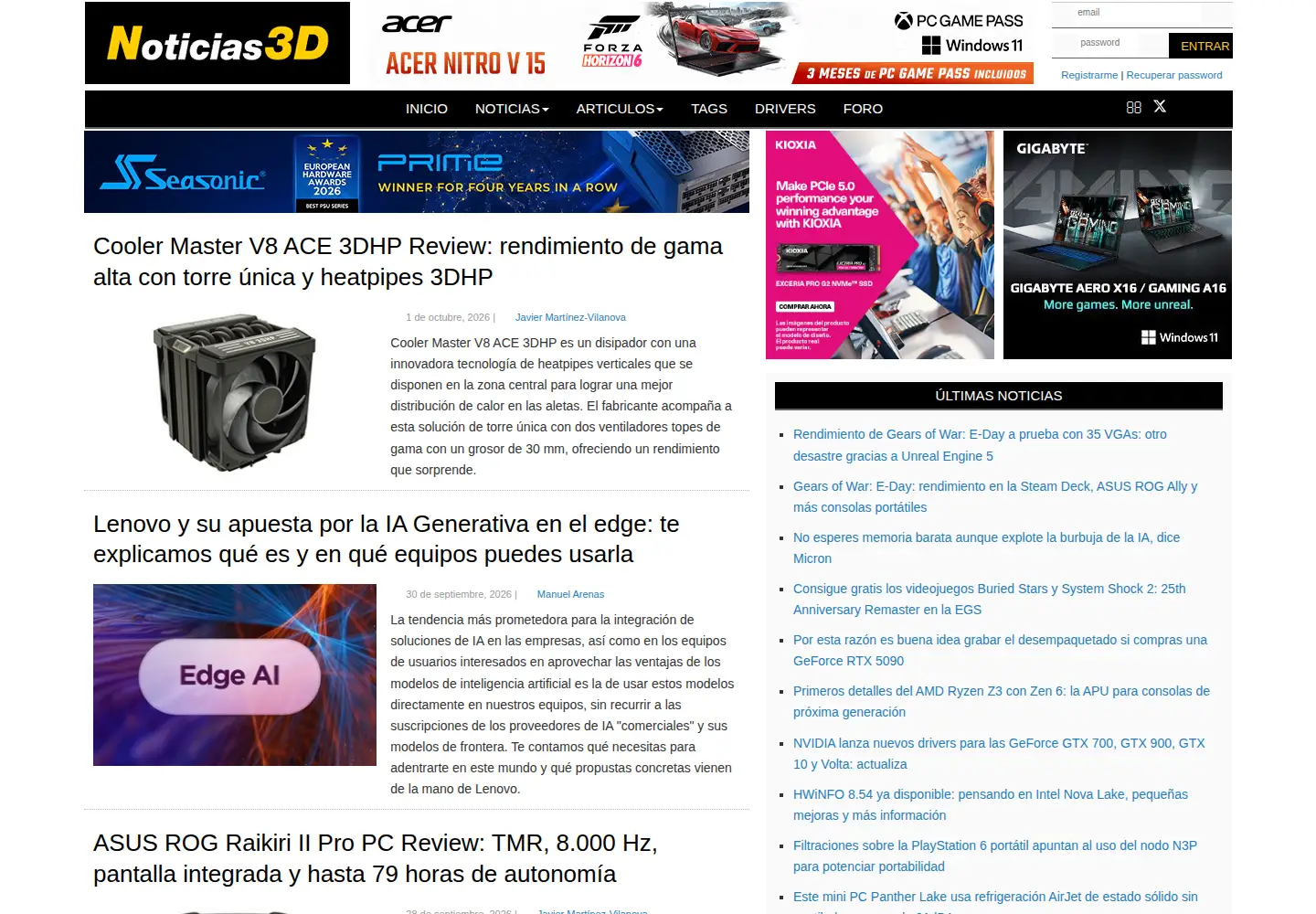The width and height of the screenshot is (1316, 914).
Task: Go to INICIO in the navigation bar
Action: click(427, 109)
